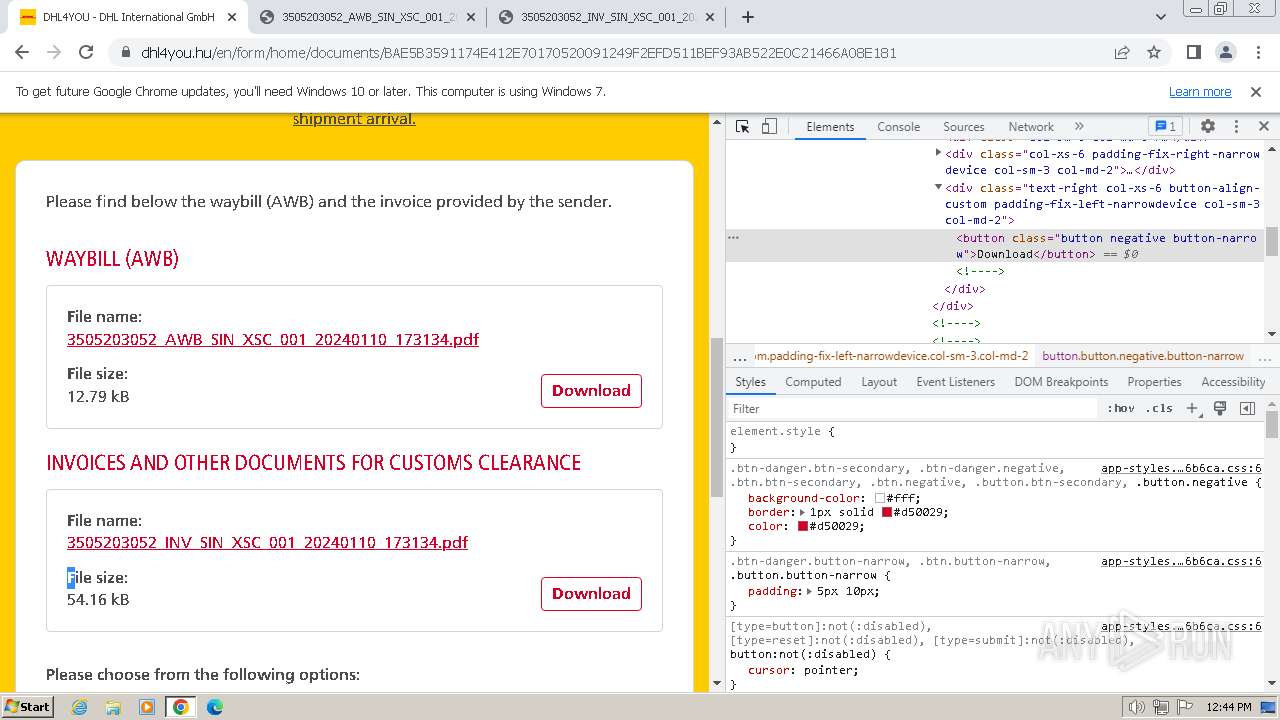
Task: Share this page via the share icon
Action: (1122, 53)
